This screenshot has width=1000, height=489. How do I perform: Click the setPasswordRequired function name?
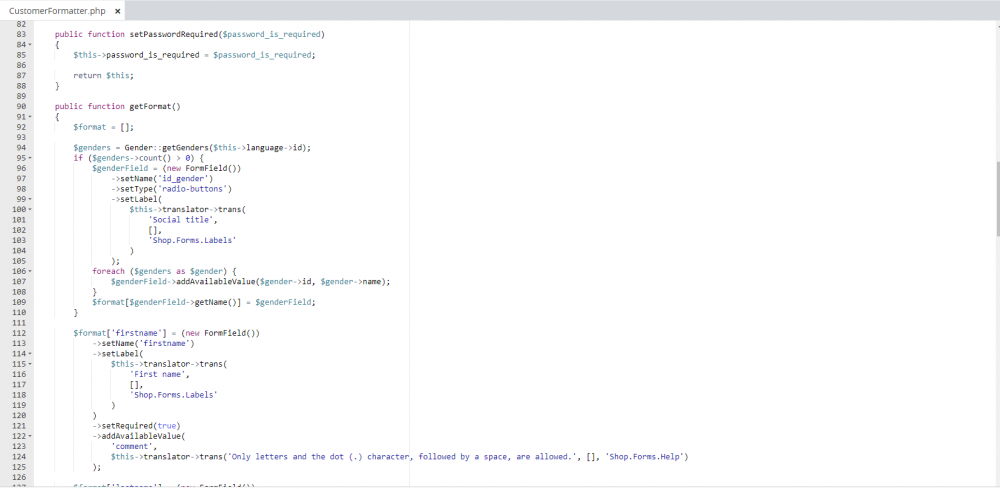click(x=173, y=34)
